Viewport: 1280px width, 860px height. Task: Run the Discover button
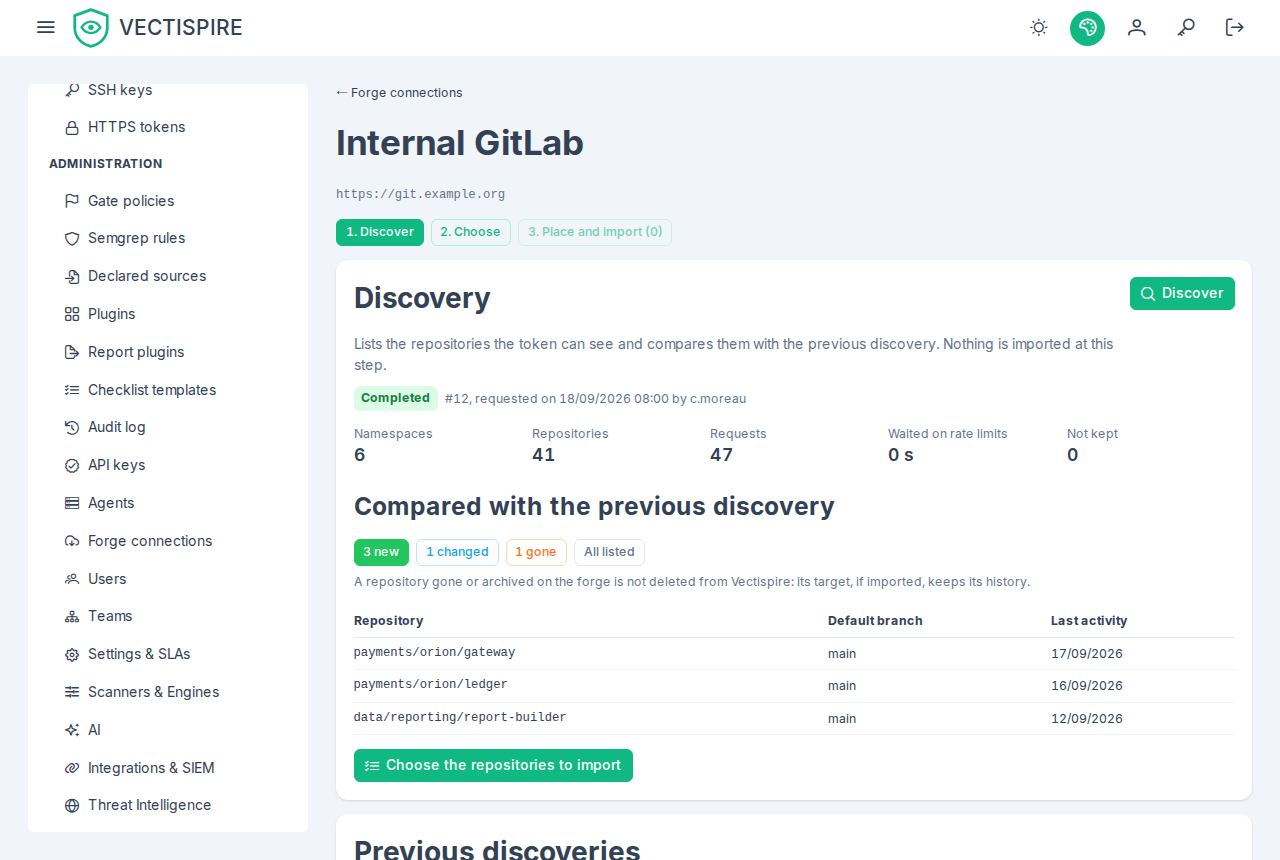point(1182,293)
